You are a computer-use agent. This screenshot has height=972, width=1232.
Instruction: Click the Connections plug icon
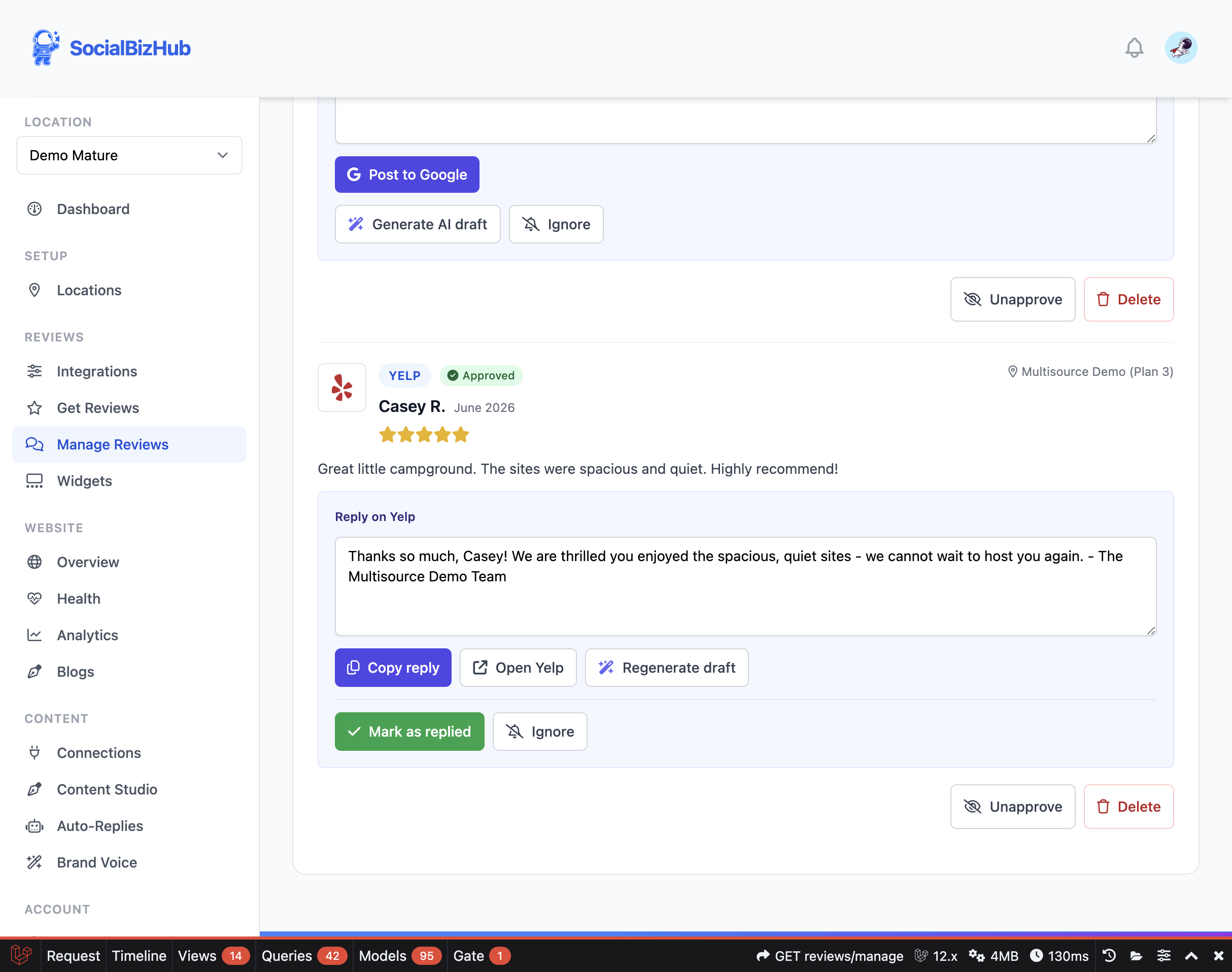[35, 753]
